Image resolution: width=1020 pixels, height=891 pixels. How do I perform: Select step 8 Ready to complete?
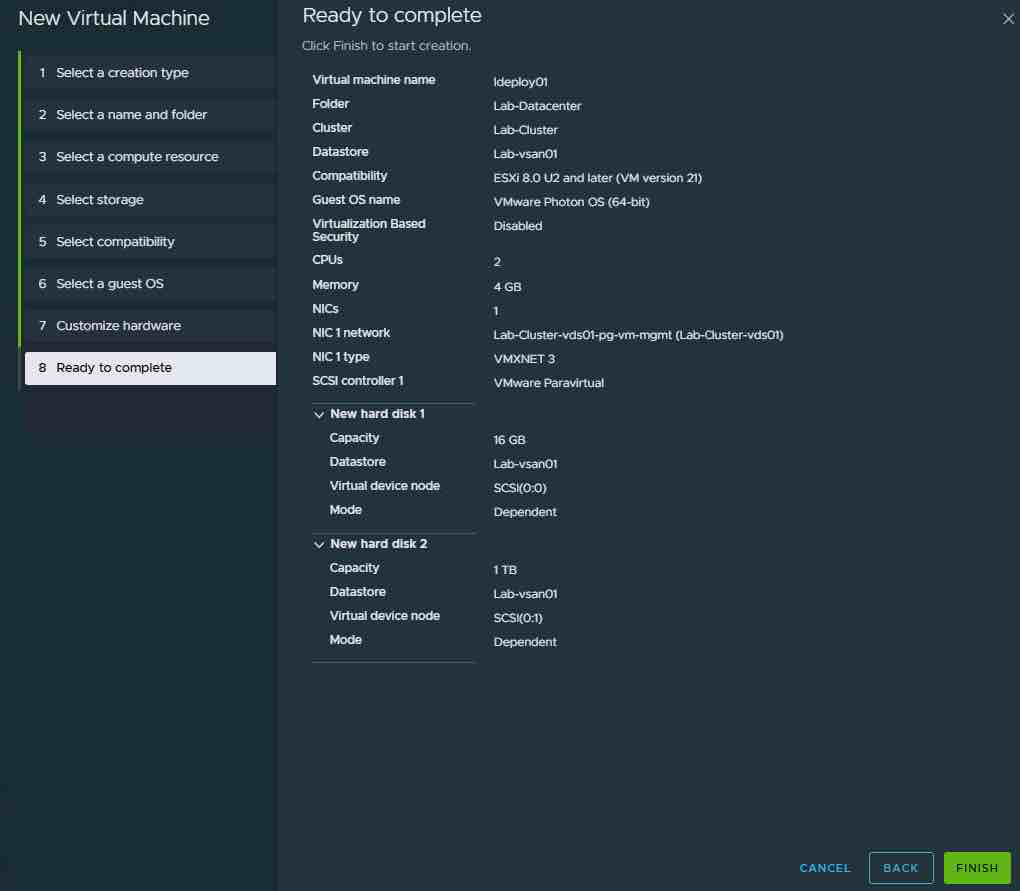pos(114,368)
